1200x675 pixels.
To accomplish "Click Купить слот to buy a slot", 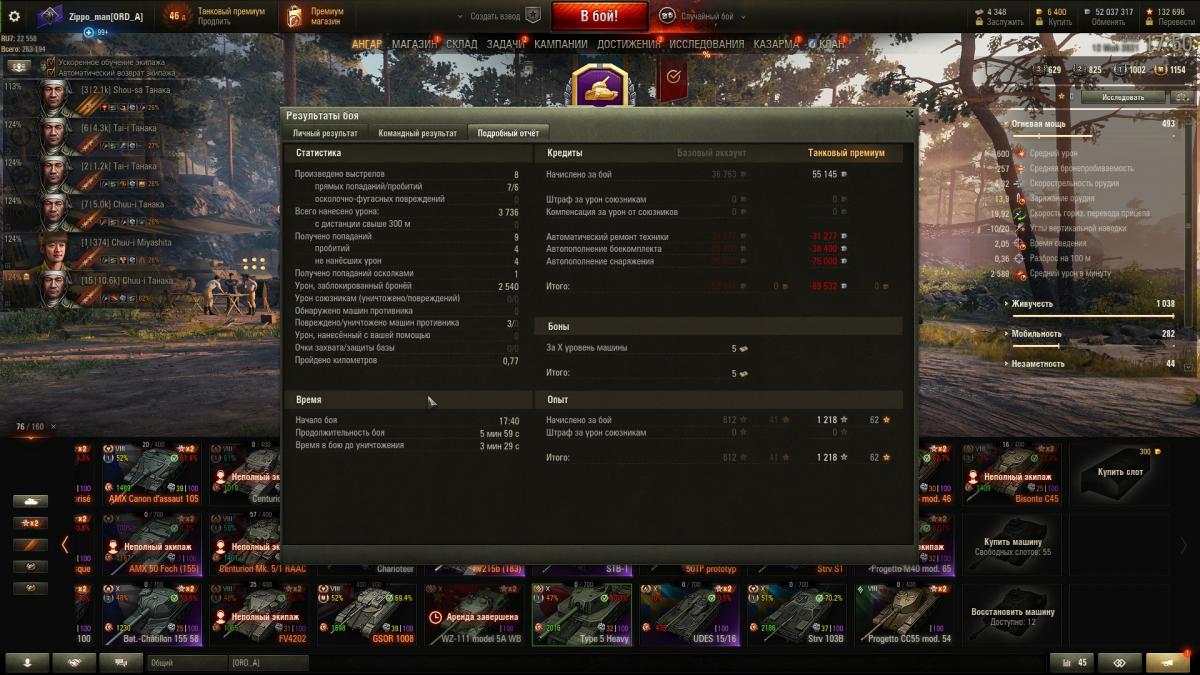I will click(x=1118, y=473).
